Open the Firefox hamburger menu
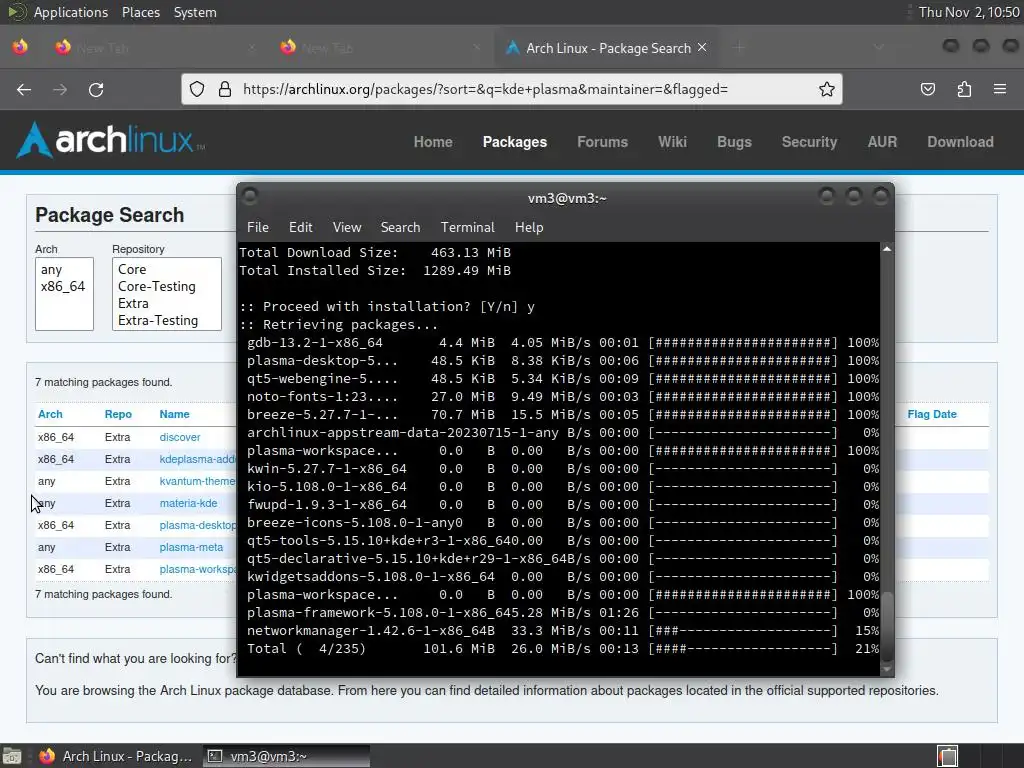1024x768 pixels. click(1000, 89)
